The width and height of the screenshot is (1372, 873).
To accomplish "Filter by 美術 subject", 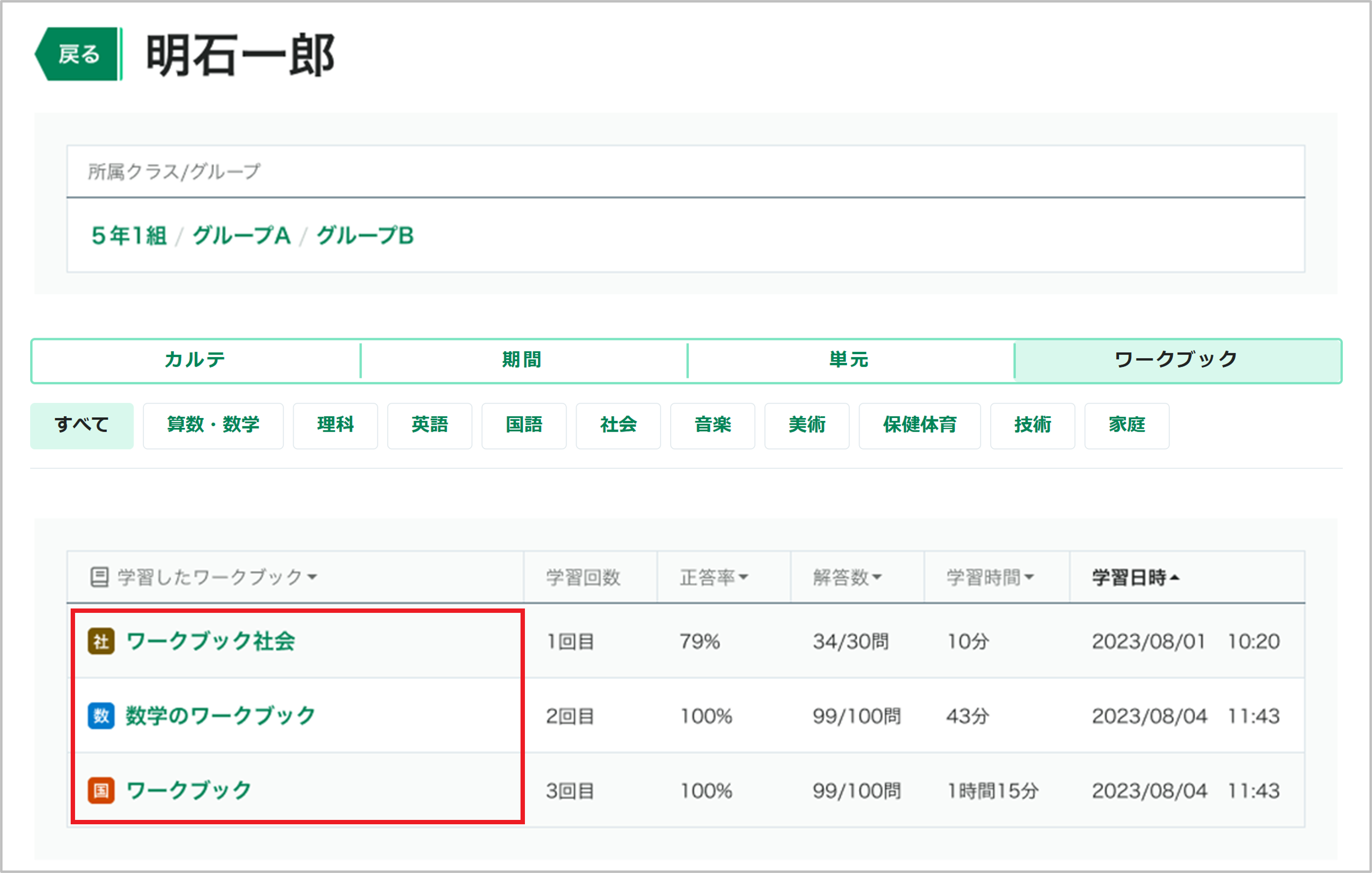I will 807,425.
